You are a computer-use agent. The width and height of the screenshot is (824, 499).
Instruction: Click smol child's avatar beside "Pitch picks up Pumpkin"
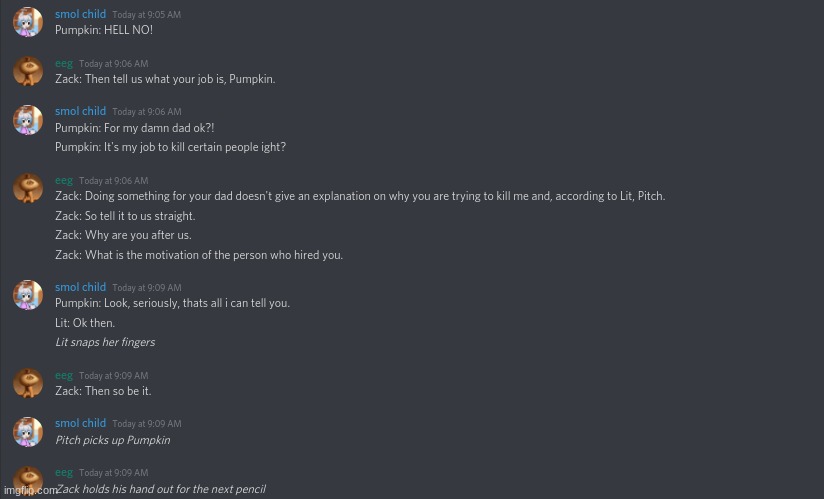click(28, 431)
